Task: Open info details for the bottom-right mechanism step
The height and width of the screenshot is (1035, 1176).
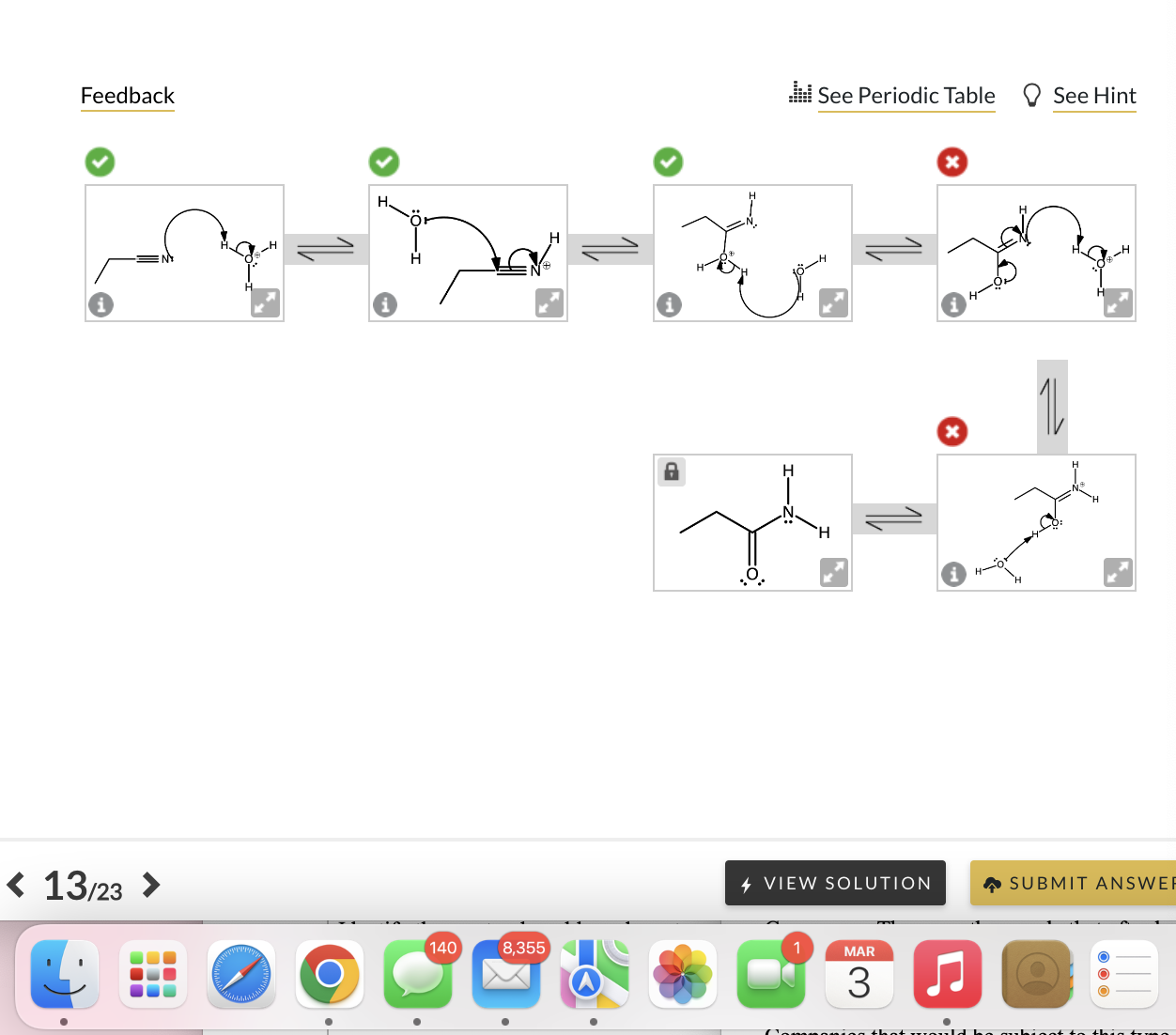Action: [953, 574]
